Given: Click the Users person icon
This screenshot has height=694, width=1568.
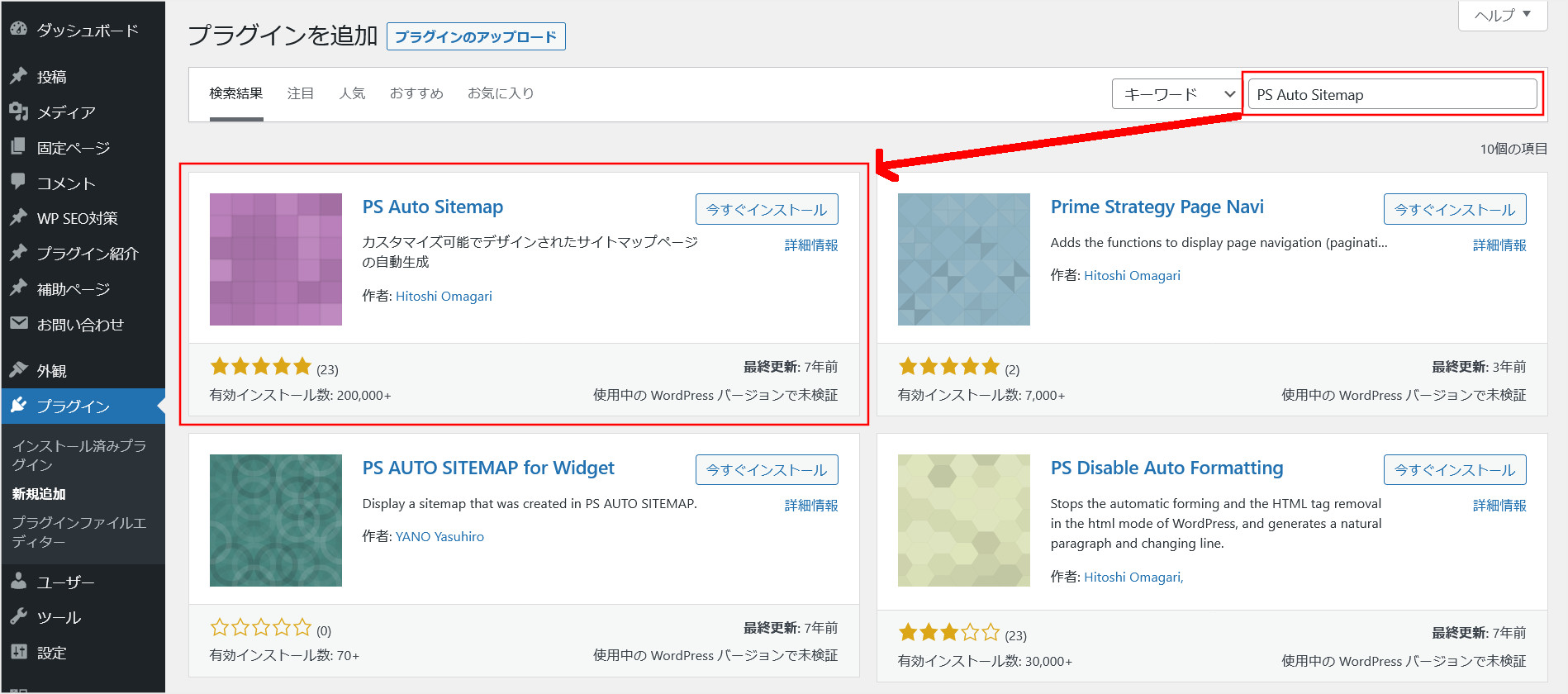Looking at the screenshot, I should point(18,582).
